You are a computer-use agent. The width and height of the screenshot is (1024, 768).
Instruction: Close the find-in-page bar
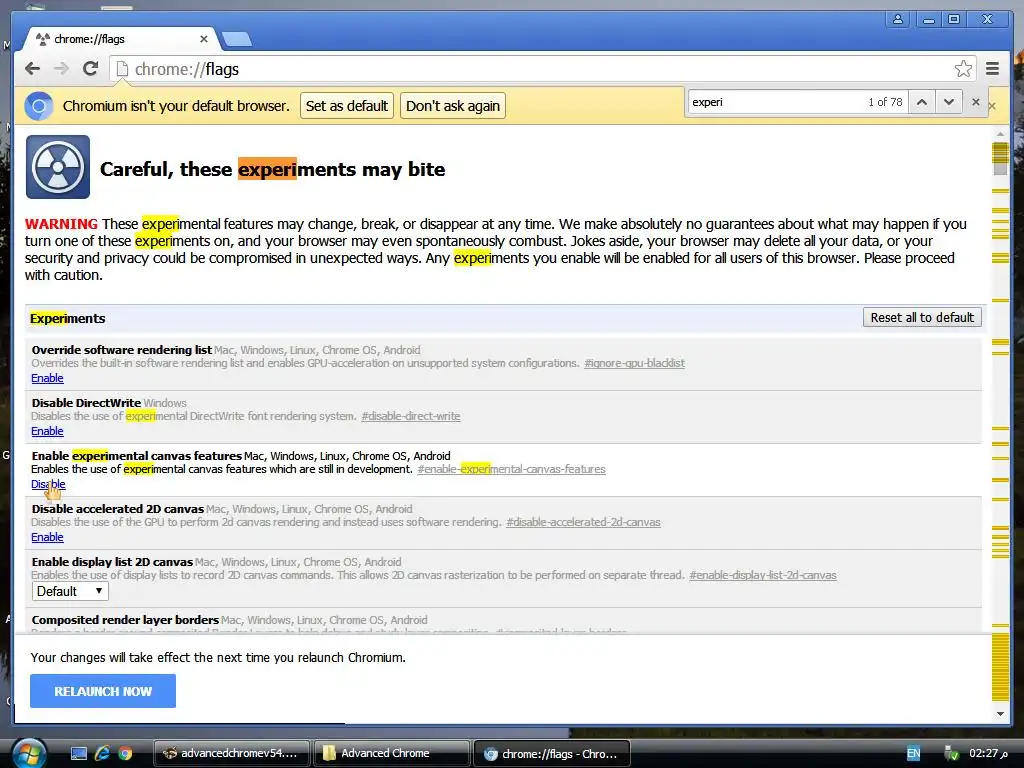[x=976, y=102]
